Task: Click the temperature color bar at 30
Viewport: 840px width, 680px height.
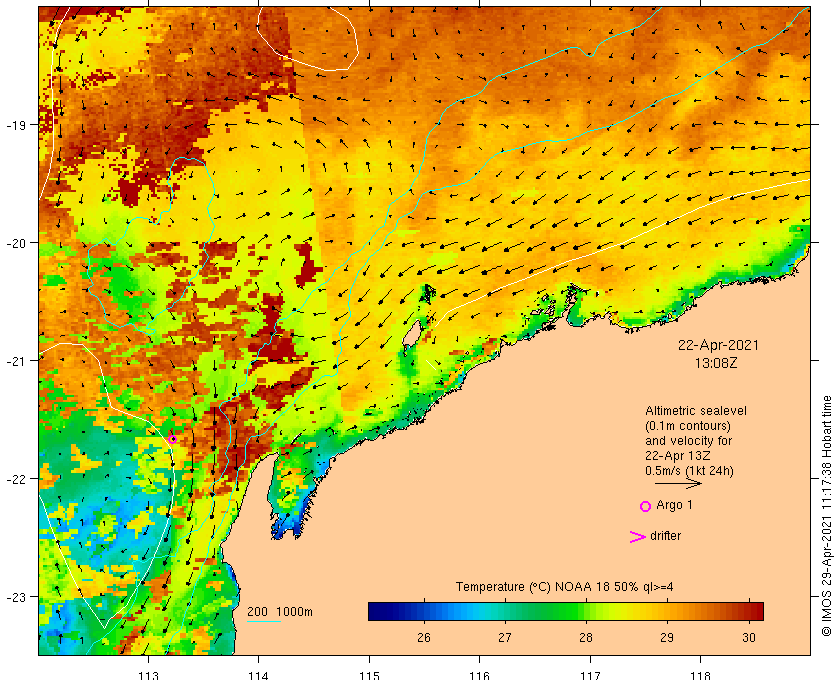Action: point(748,611)
